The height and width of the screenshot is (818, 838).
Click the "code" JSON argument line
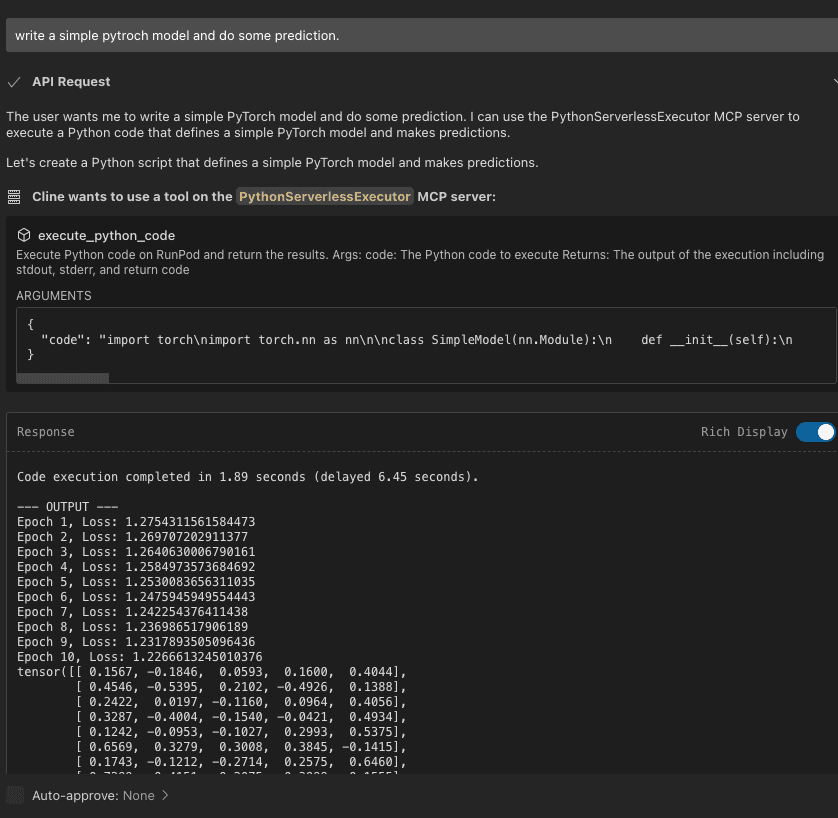tap(417, 340)
